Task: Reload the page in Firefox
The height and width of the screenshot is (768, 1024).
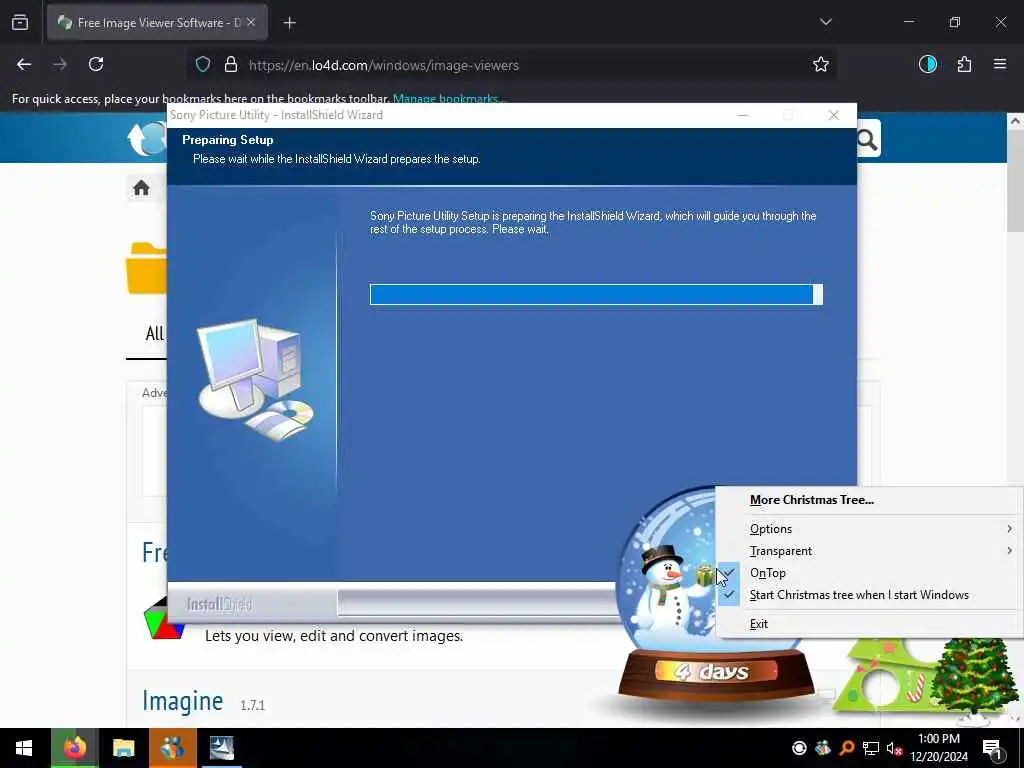Action: click(96, 64)
